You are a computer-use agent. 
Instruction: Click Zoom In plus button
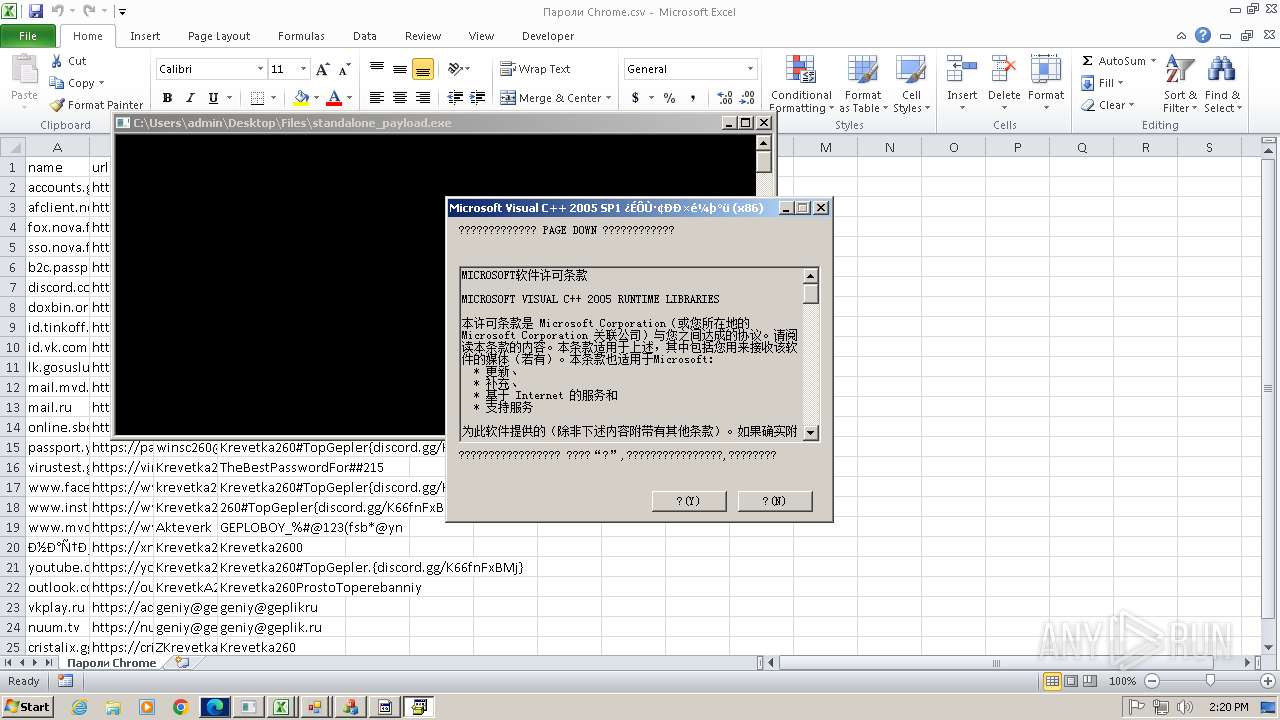pyautogui.click(x=1268, y=681)
